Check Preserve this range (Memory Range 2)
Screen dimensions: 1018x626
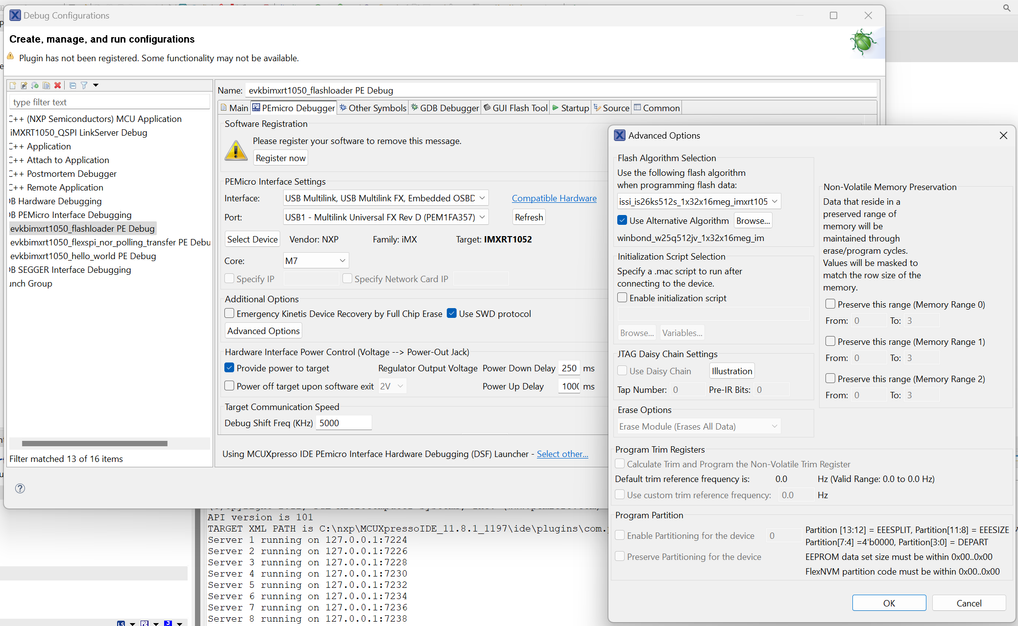point(830,378)
